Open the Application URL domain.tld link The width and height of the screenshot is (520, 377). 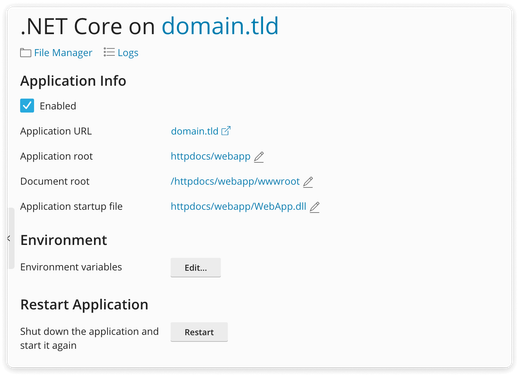194,131
